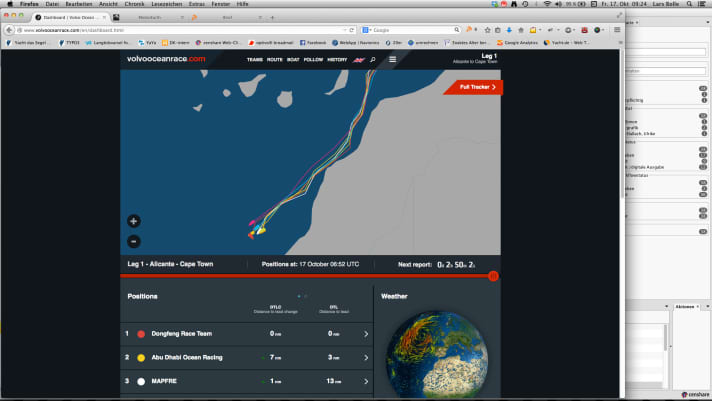Expand MAPFRE row chevron
This screenshot has width=712, height=401.
(366, 381)
